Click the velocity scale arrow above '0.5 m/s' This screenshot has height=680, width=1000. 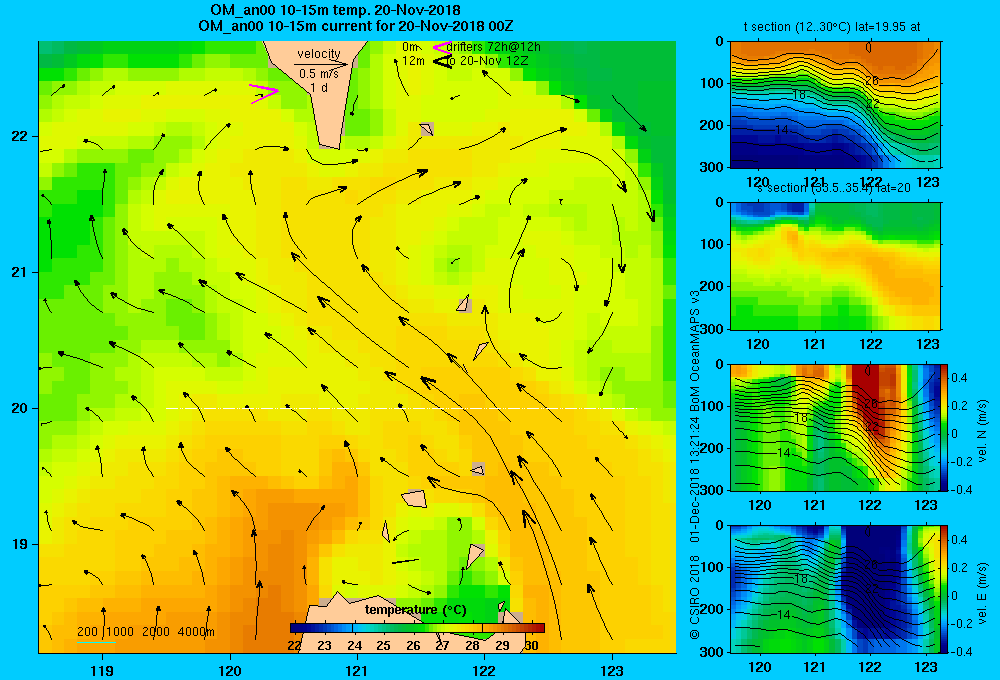coord(321,64)
